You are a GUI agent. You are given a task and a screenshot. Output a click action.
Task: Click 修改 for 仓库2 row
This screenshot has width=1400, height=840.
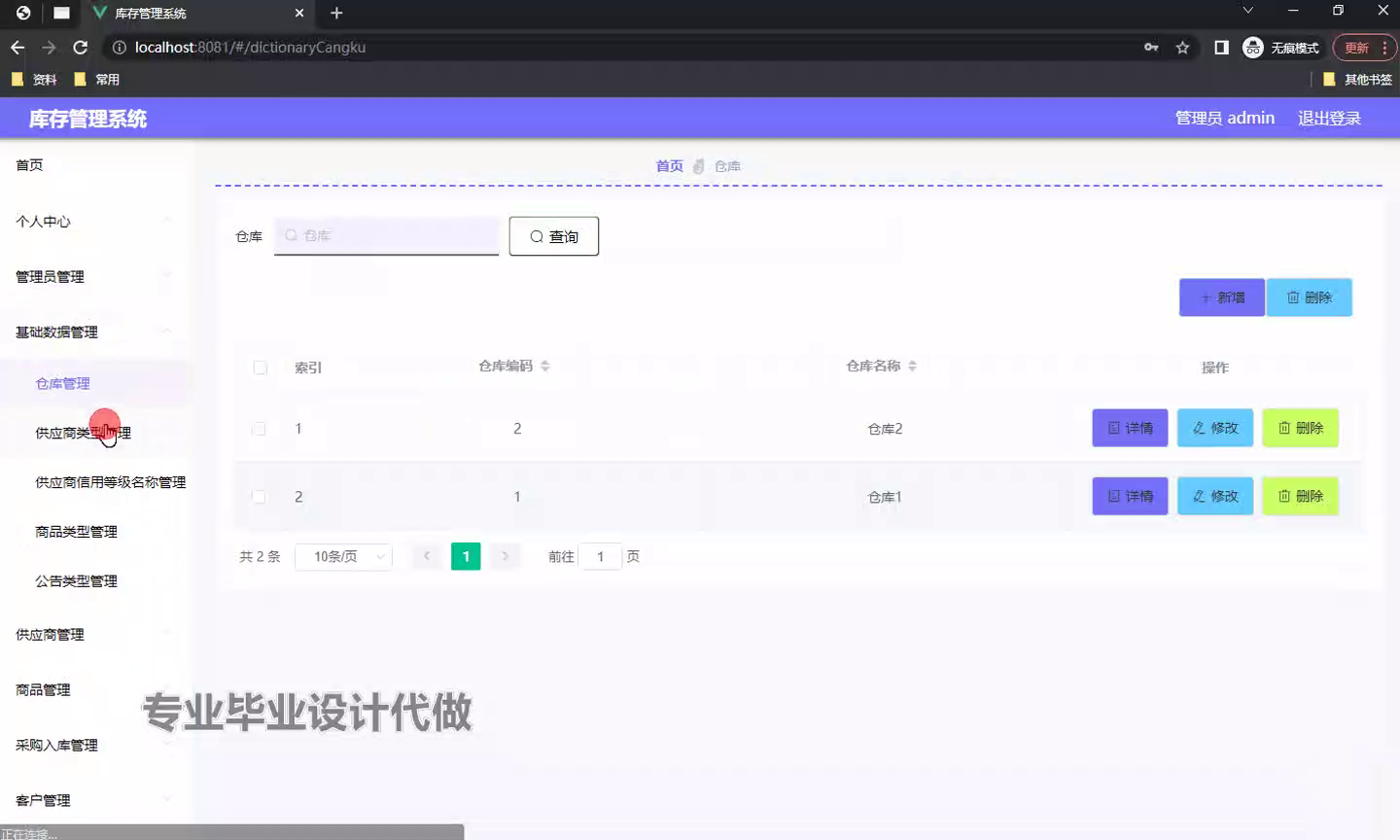point(1215,428)
